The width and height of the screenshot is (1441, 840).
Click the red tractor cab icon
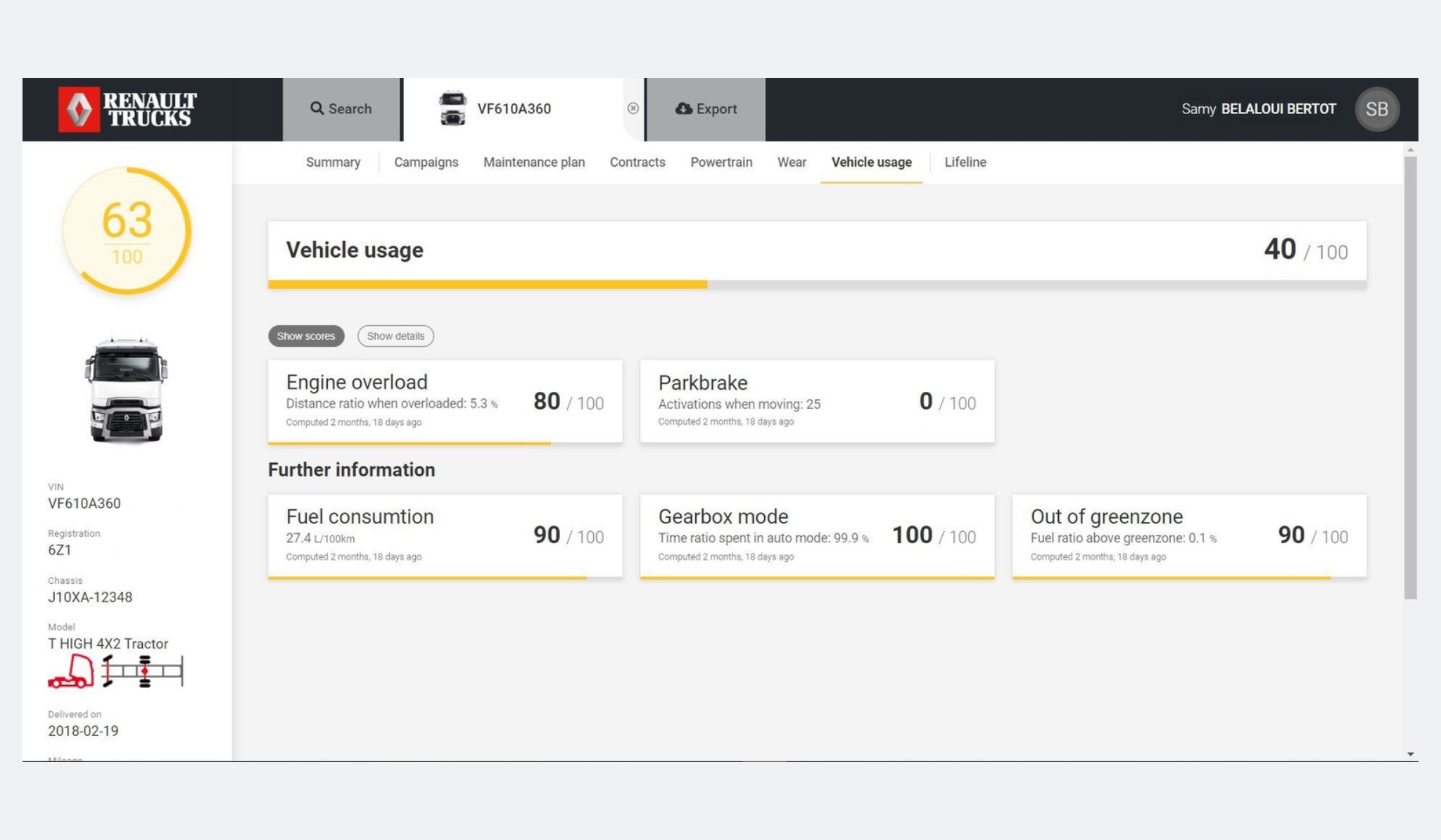tap(71, 670)
